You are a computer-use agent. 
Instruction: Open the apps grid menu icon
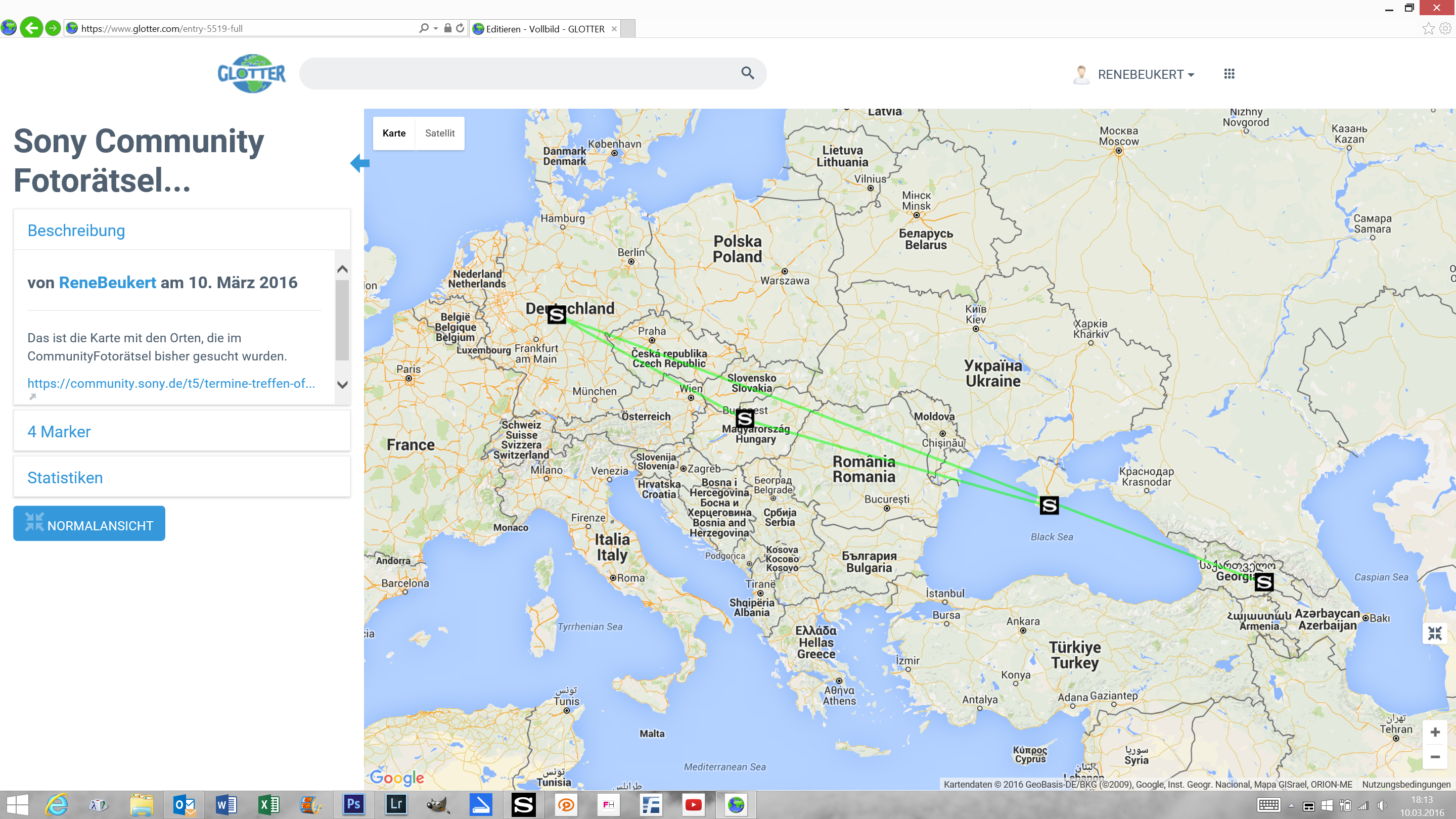coord(1229,74)
